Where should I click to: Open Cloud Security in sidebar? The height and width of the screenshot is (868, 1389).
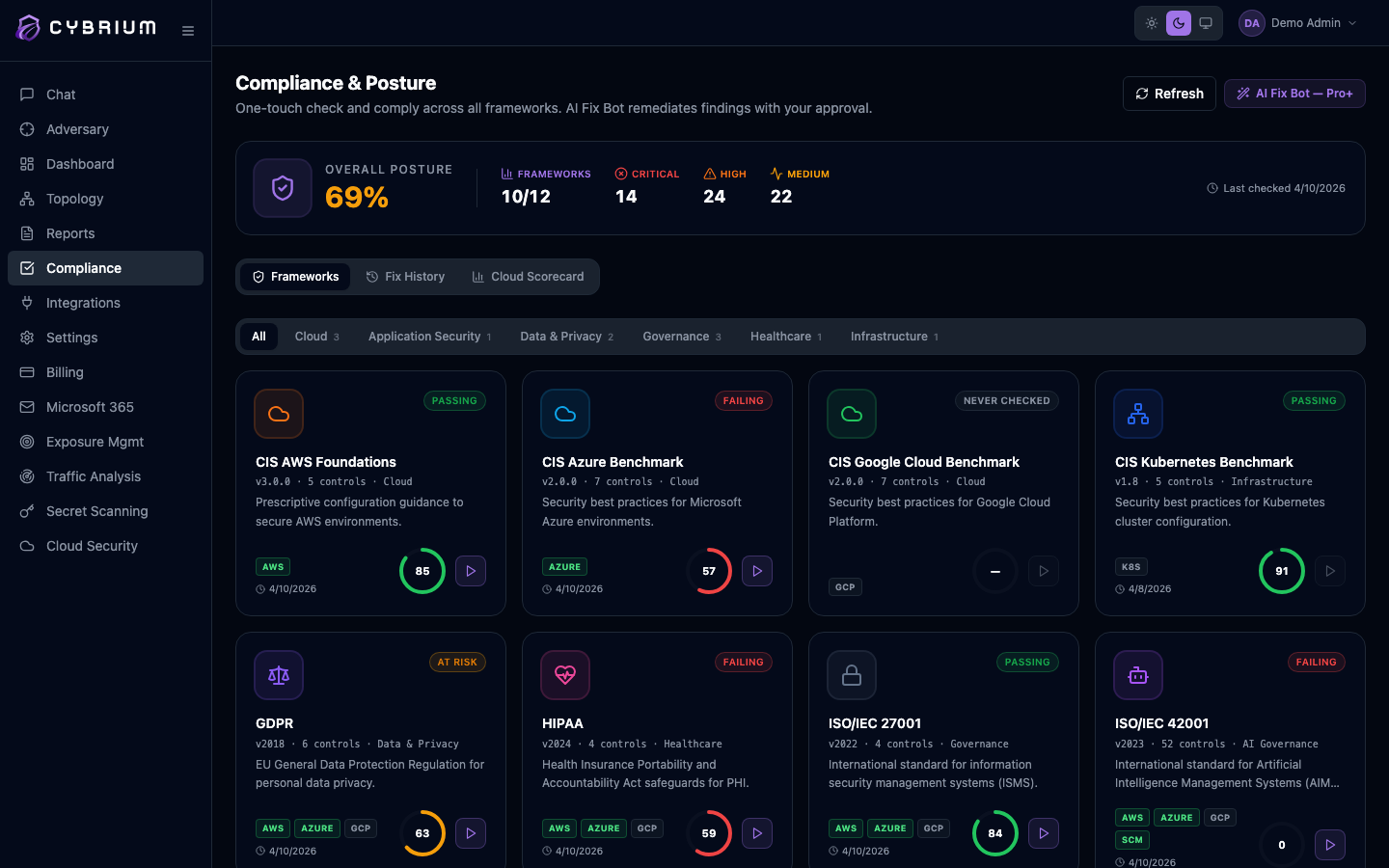(105, 546)
